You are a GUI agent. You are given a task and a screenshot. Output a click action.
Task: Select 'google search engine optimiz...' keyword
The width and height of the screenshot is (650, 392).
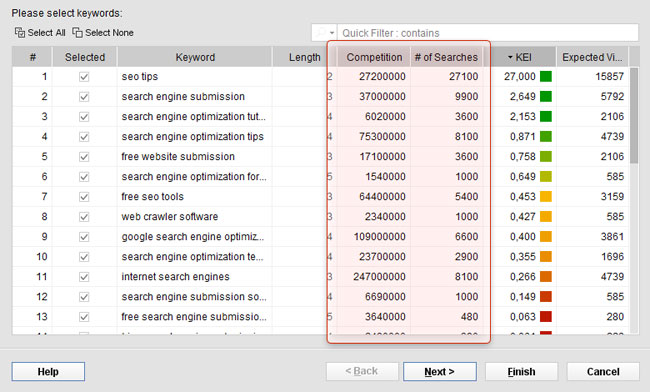pos(192,237)
